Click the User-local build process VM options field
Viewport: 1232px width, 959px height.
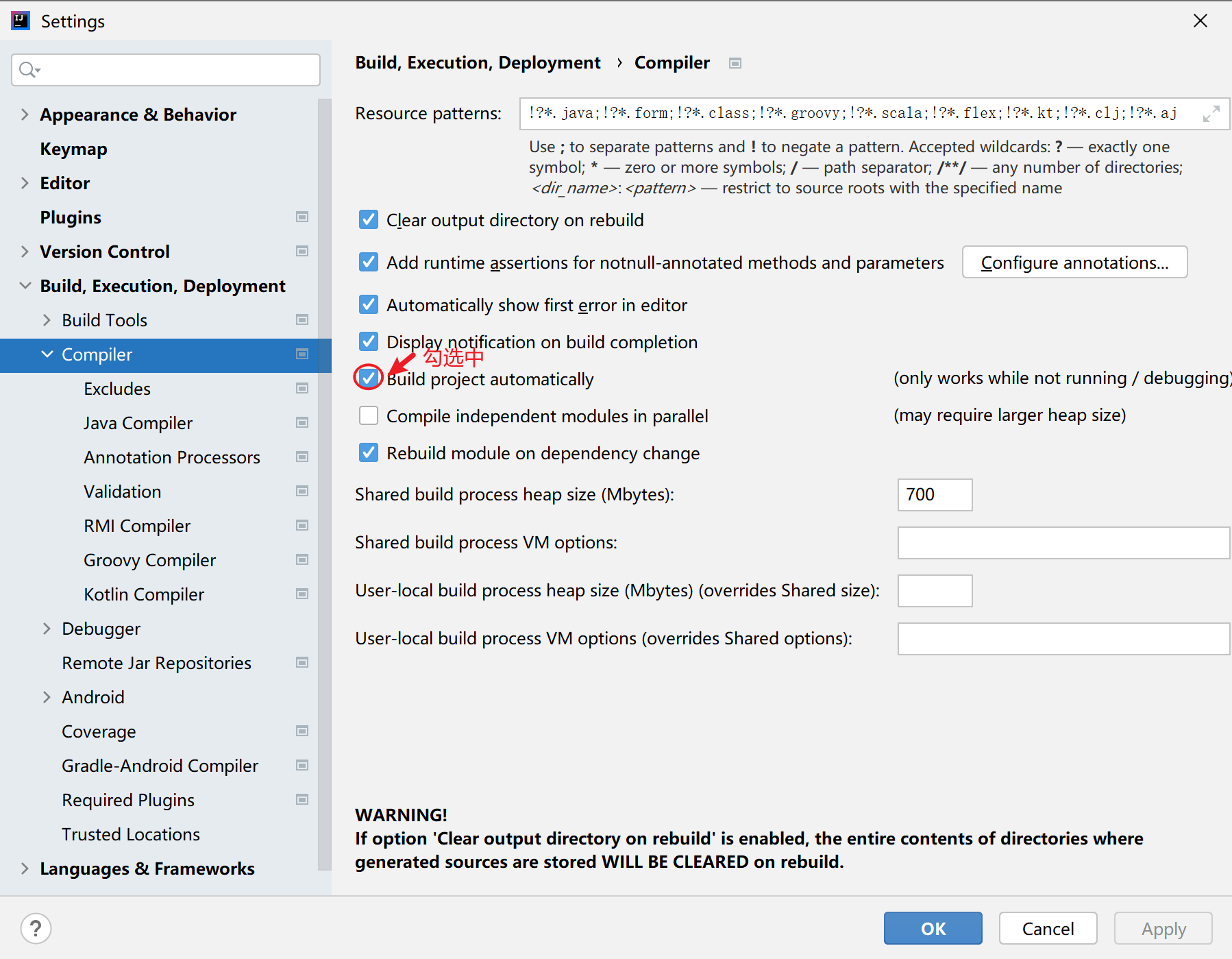pos(1064,639)
